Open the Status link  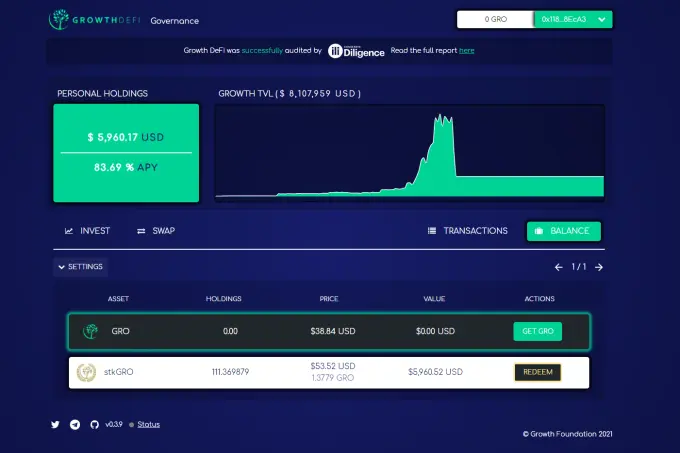tap(149, 424)
